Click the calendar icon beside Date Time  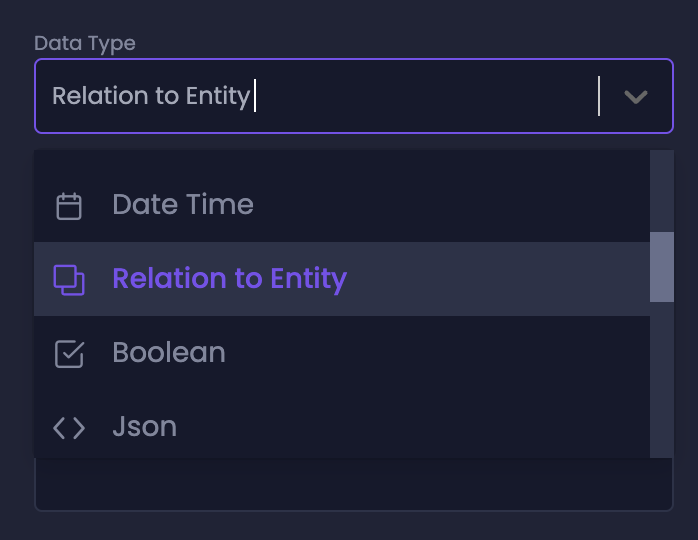[x=69, y=206]
